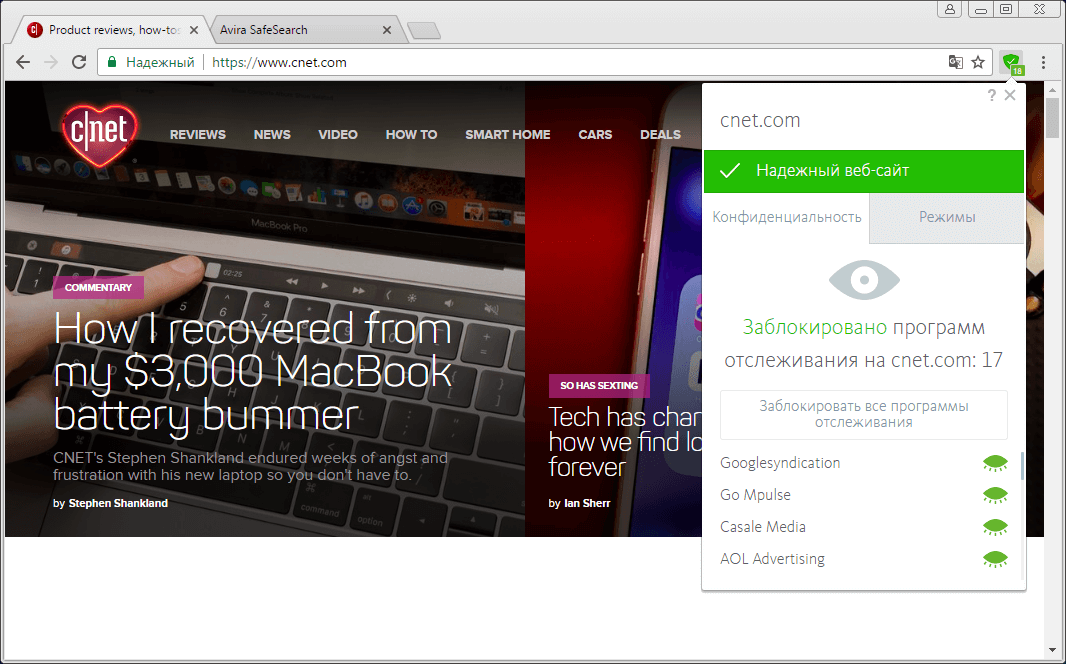Click the Googlesyndication tracker name
This screenshot has width=1066, height=664.
(x=780, y=463)
